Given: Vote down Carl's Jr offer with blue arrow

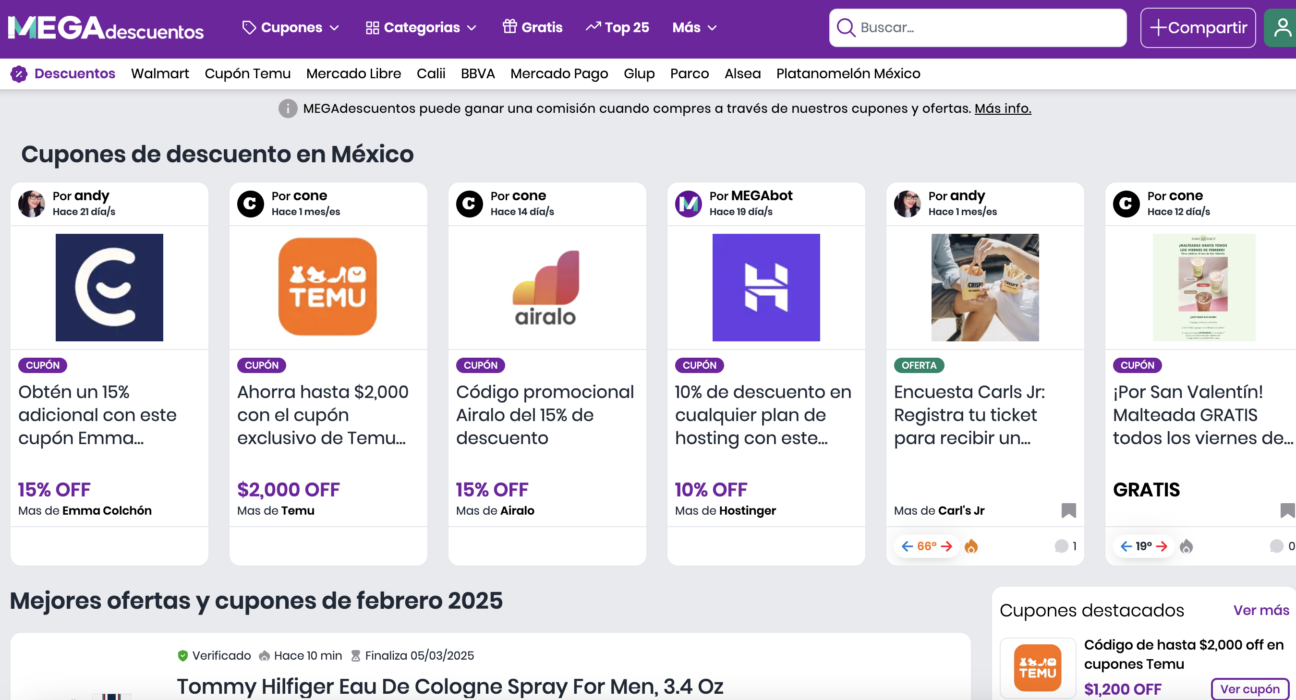Looking at the screenshot, I should click(907, 546).
